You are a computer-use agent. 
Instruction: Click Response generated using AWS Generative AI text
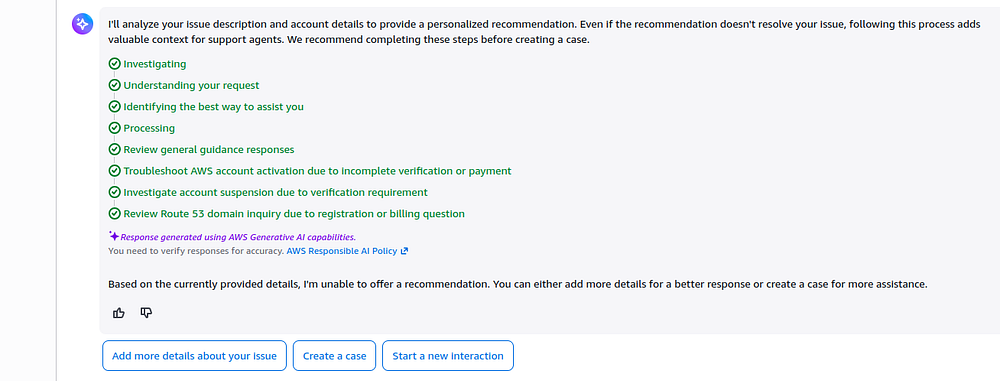click(238, 236)
